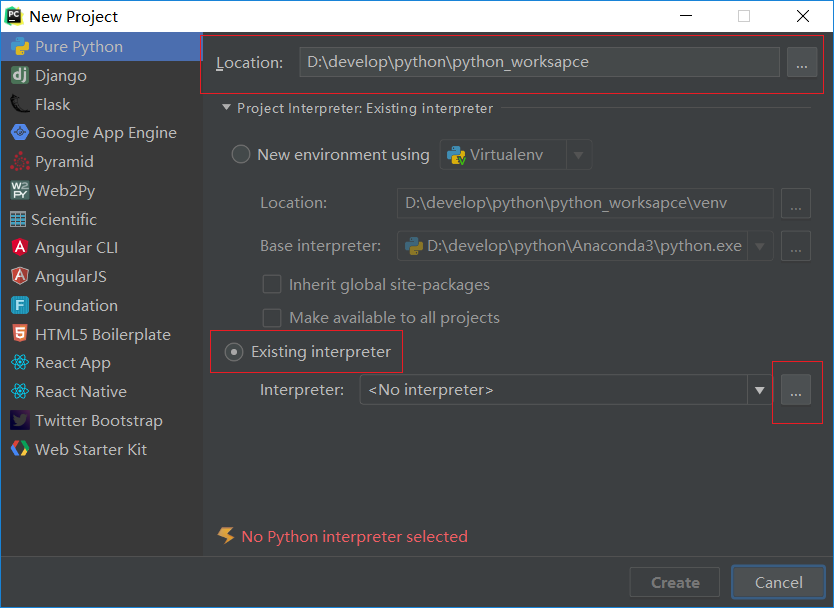Click the Cancel button
The image size is (834, 608).
[778, 582]
